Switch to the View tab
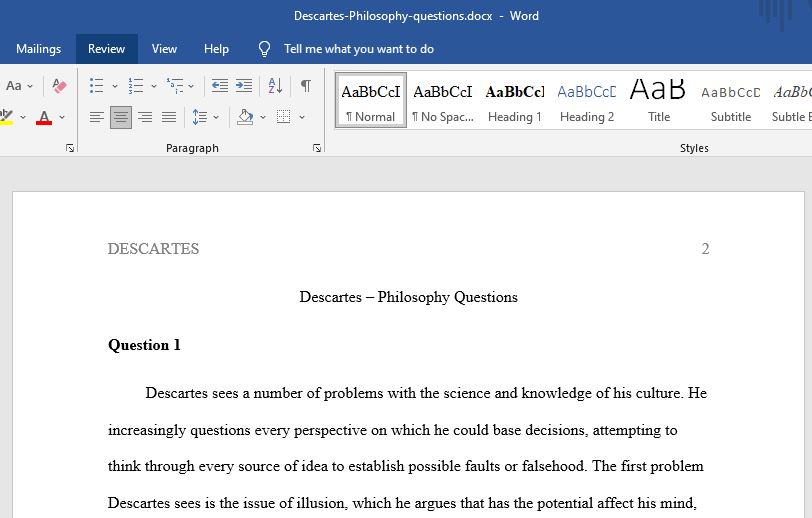This screenshot has height=518, width=812. coord(164,49)
